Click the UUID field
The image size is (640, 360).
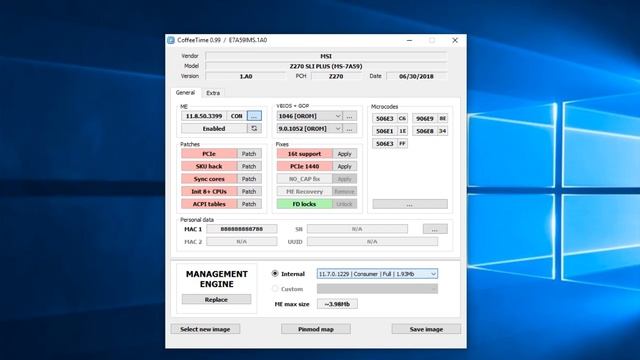click(372, 242)
